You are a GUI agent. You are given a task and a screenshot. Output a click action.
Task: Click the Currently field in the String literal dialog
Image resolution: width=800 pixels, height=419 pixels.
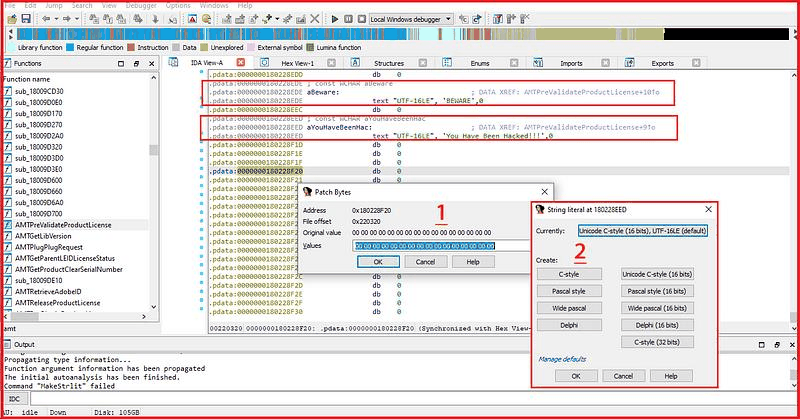click(x=643, y=231)
